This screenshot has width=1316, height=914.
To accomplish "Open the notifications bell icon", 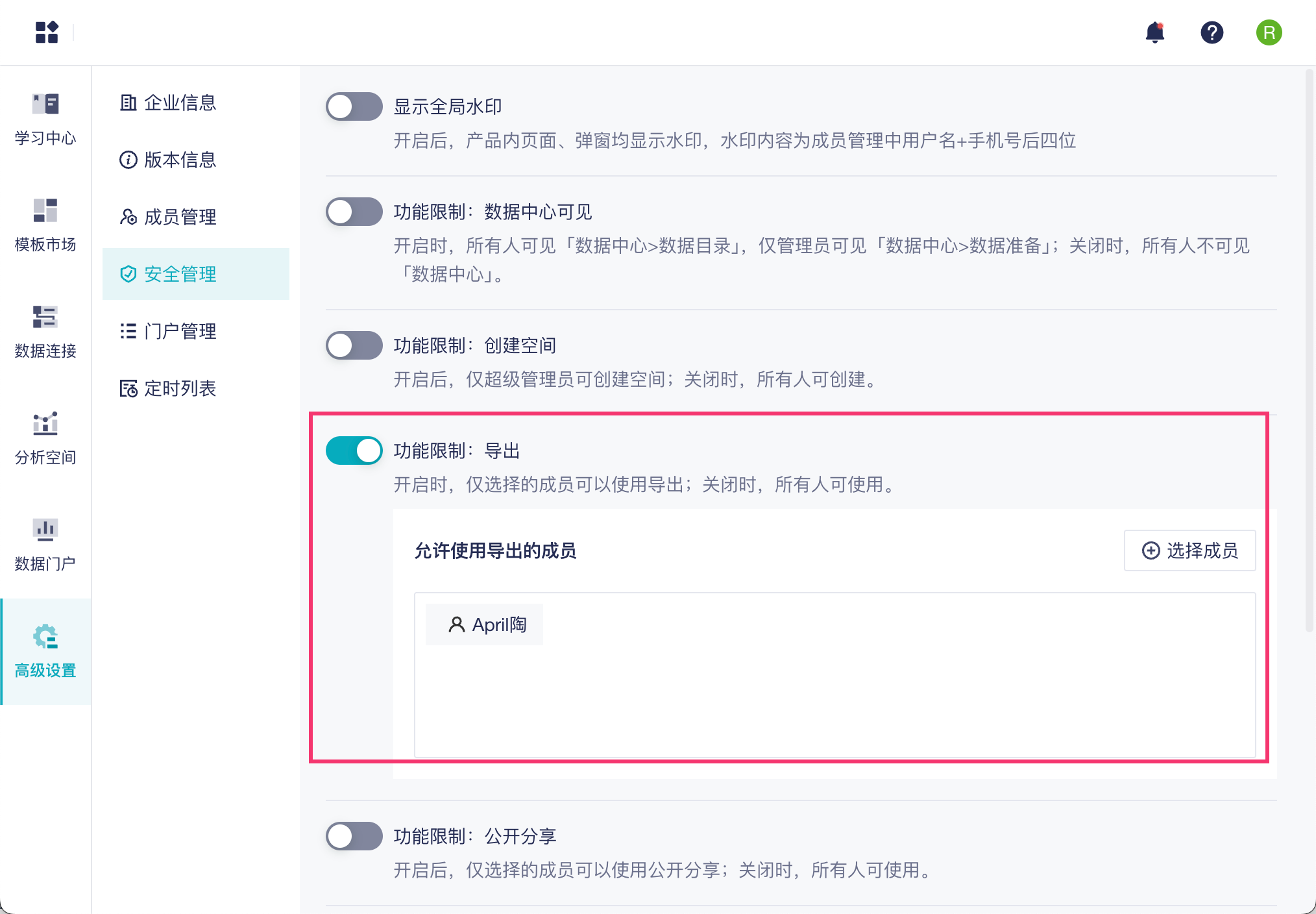I will click(x=1154, y=32).
